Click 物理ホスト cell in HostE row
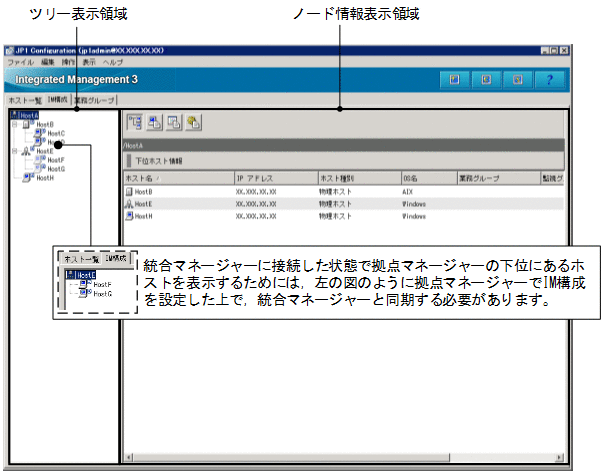The width and height of the screenshot is (603, 475). click(x=335, y=204)
